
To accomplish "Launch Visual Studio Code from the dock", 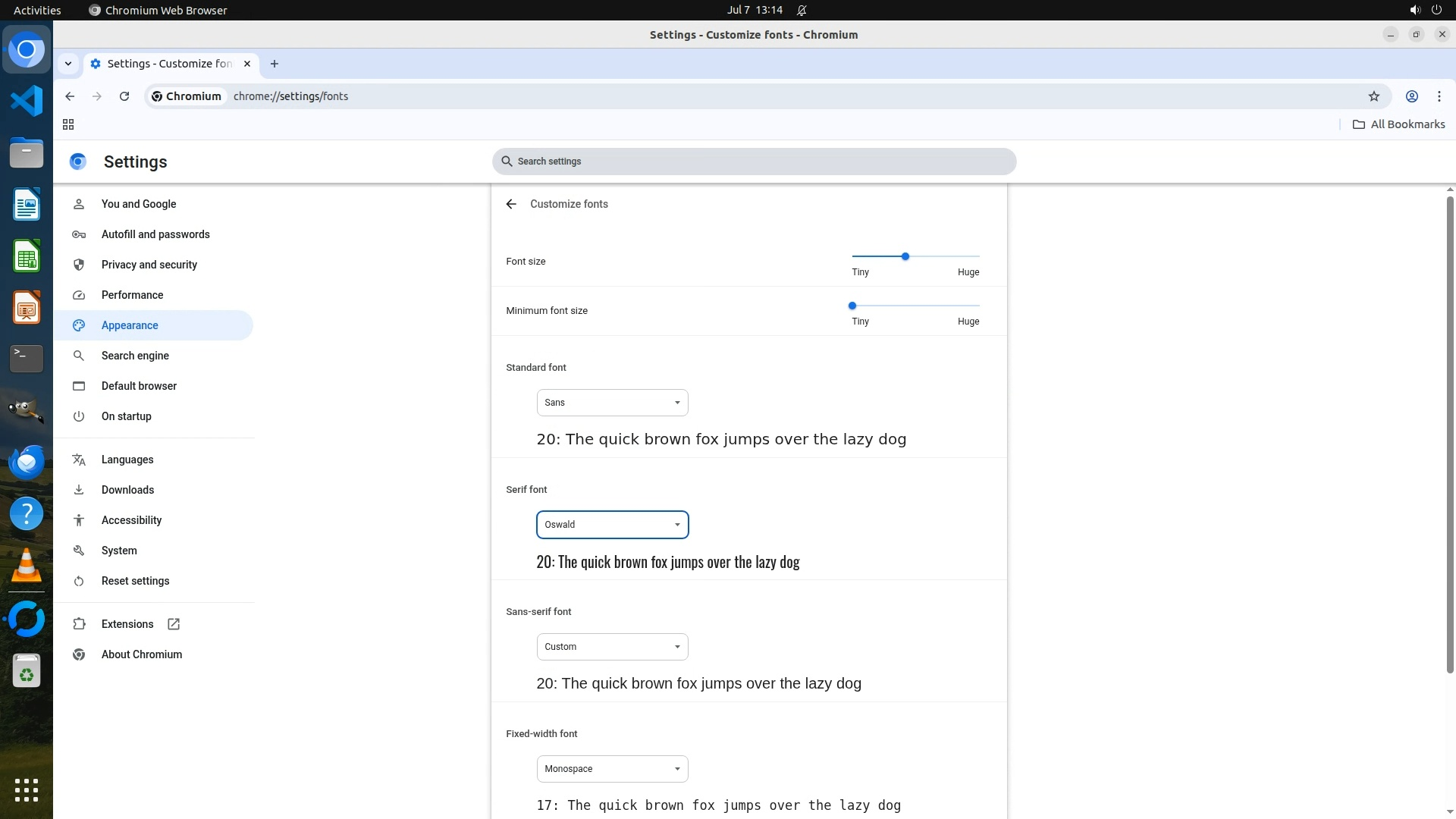I will coord(27,101).
